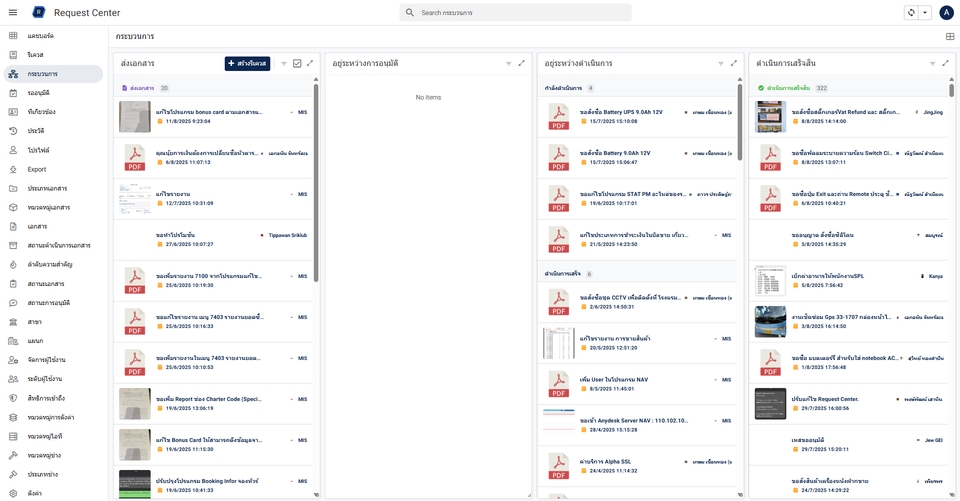This screenshot has width=960, height=501.
Task: Expand the อยู่ระหว่างดำเนินการ column to fullscreen
Action: tap(734, 64)
